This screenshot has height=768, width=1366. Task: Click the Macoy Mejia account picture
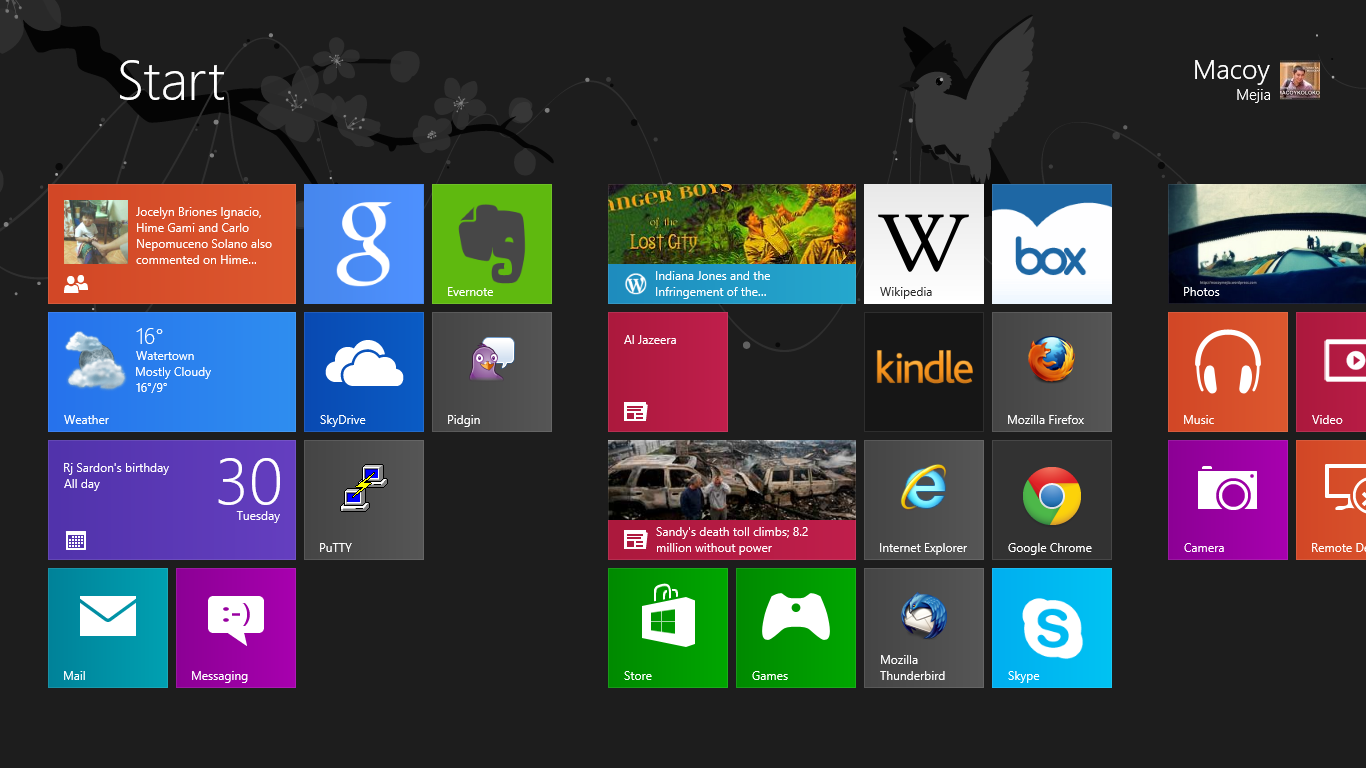point(1299,80)
